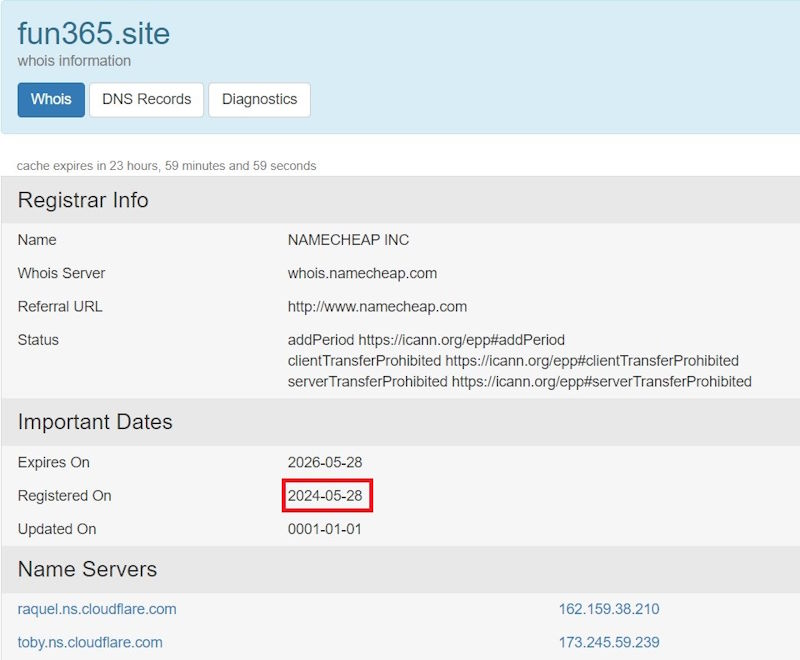Click the Updated On value 0001-01-01
Screen dimensions: 800x660
tap(326, 529)
